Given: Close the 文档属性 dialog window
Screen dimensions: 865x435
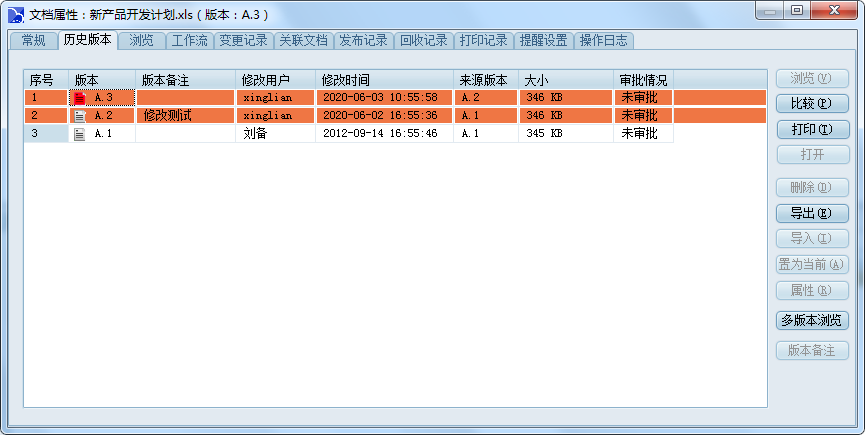Looking at the screenshot, I should coord(834,10).
